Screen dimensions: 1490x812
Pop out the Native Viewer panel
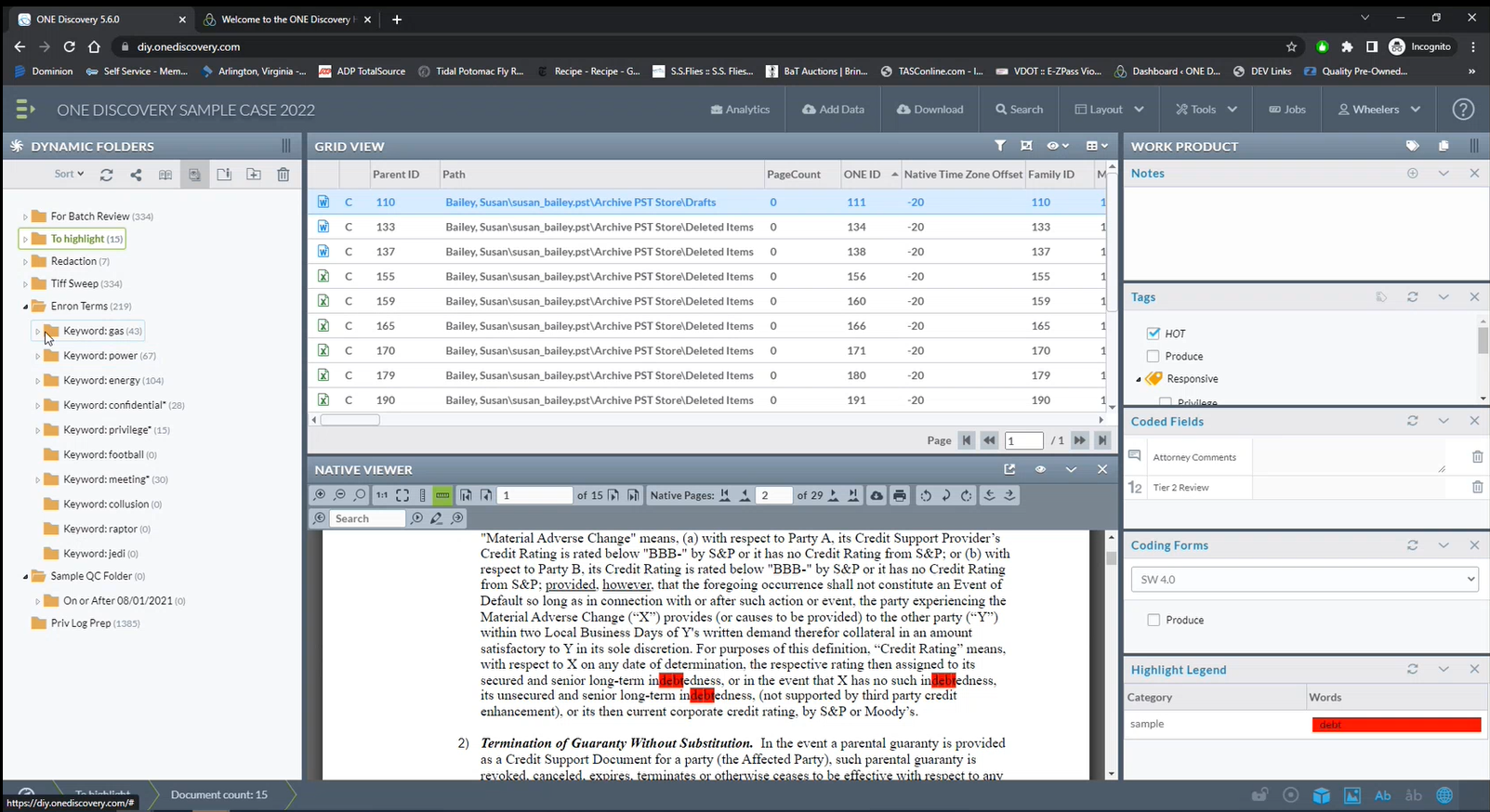coord(1009,469)
